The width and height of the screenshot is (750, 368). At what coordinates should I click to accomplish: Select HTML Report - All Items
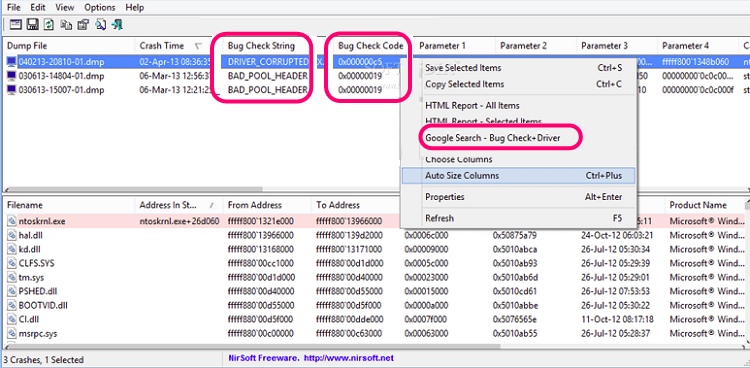click(518, 105)
